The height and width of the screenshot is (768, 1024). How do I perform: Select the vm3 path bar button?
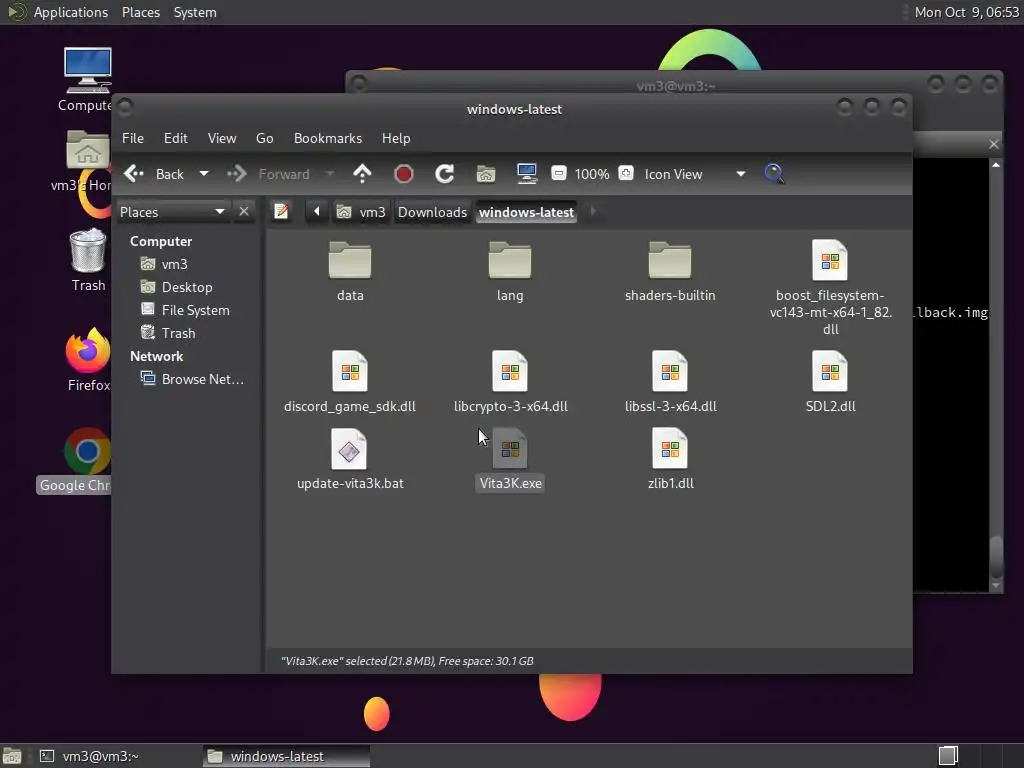(x=360, y=212)
